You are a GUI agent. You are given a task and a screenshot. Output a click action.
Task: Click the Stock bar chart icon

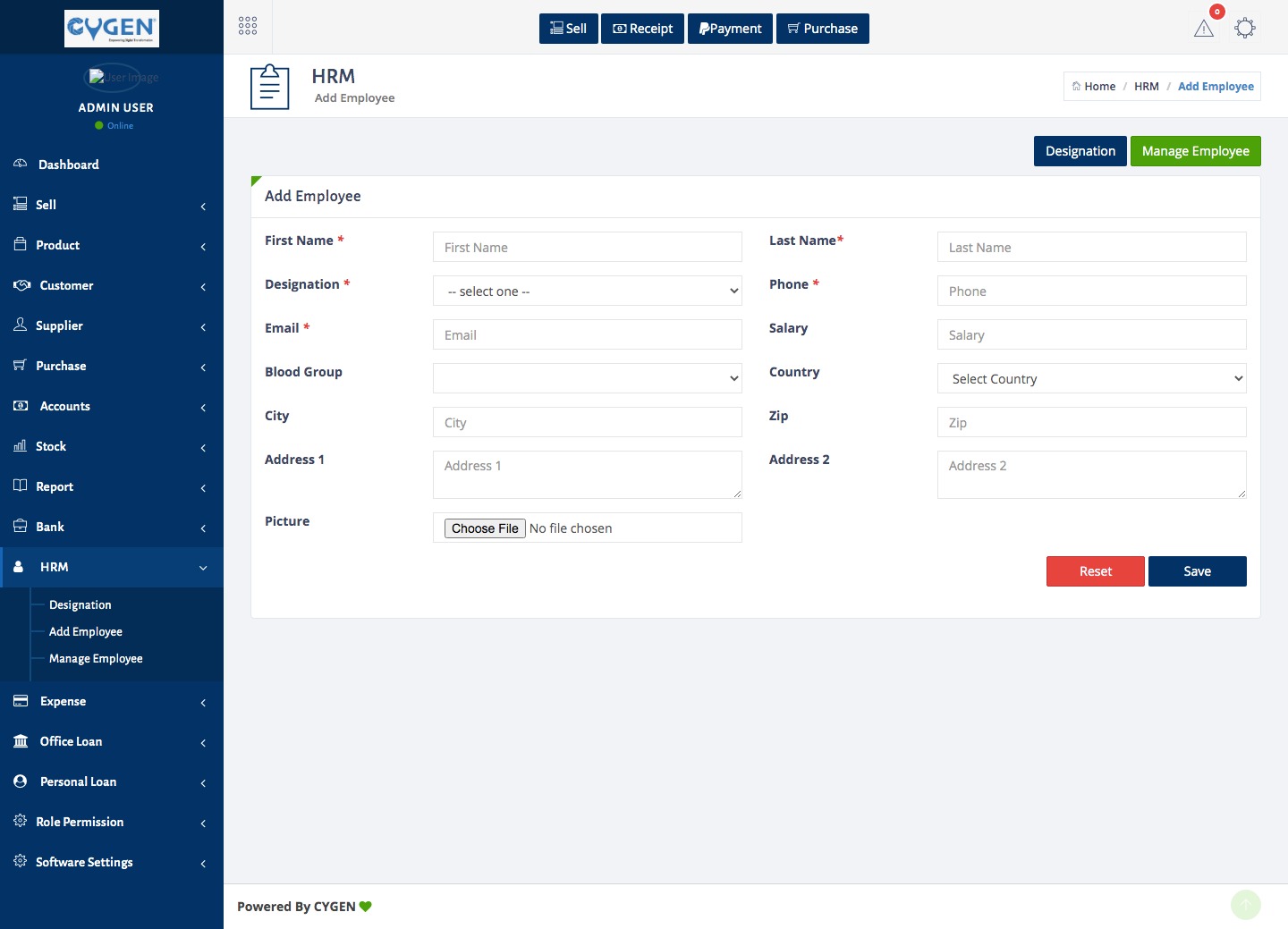20,445
